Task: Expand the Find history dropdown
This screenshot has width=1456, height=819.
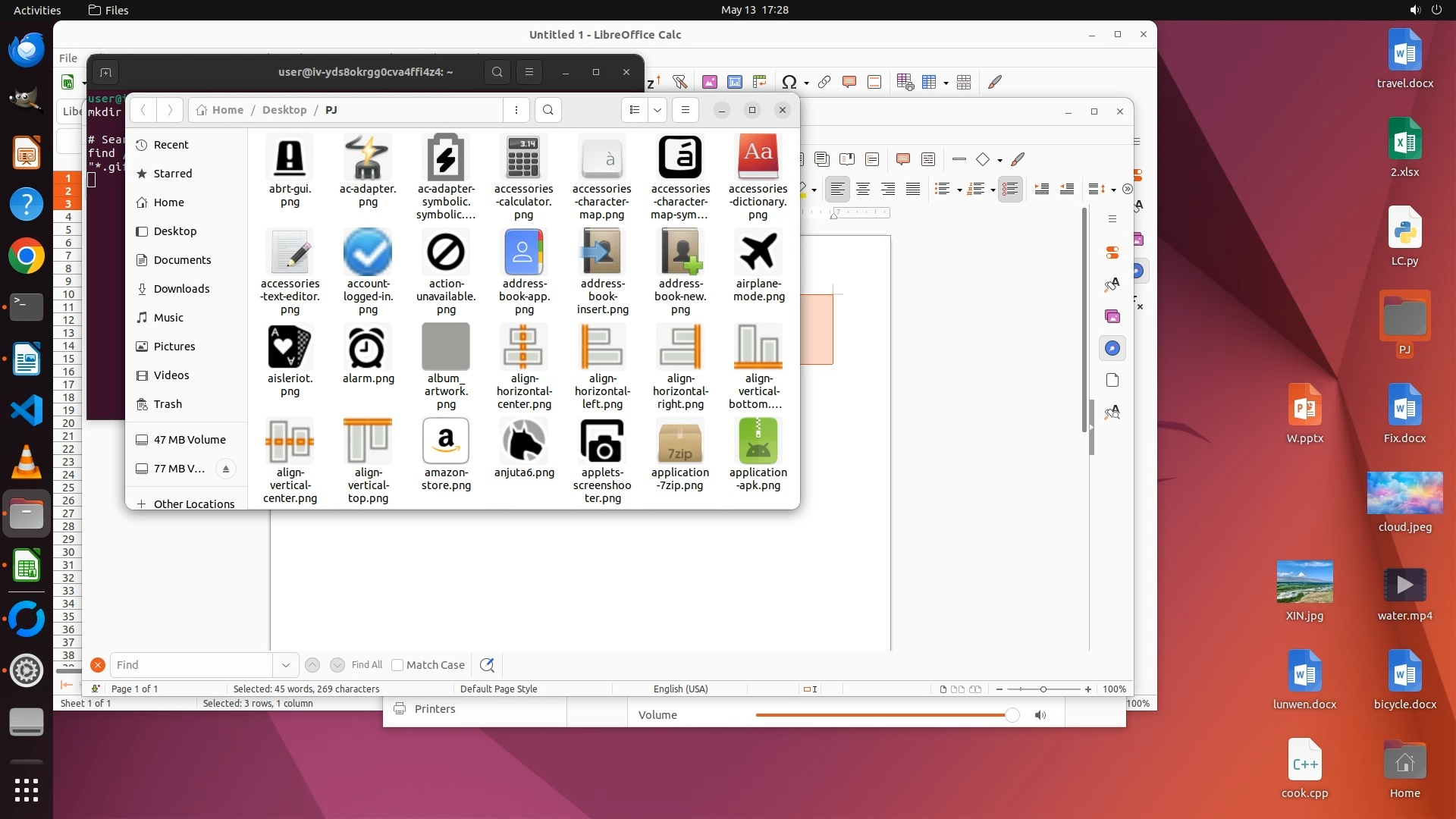Action: 285,665
